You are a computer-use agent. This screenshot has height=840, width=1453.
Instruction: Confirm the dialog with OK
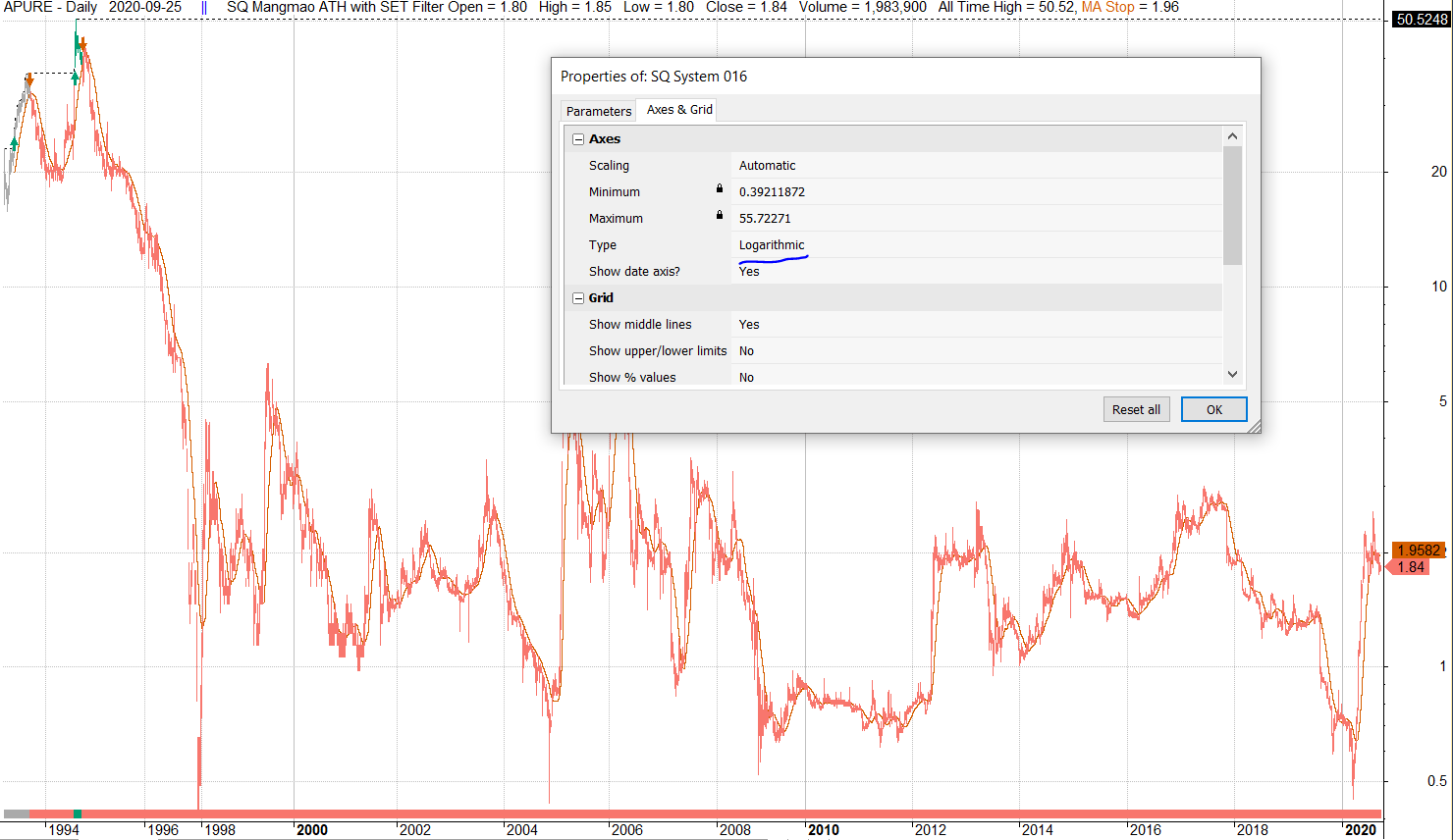point(1213,409)
